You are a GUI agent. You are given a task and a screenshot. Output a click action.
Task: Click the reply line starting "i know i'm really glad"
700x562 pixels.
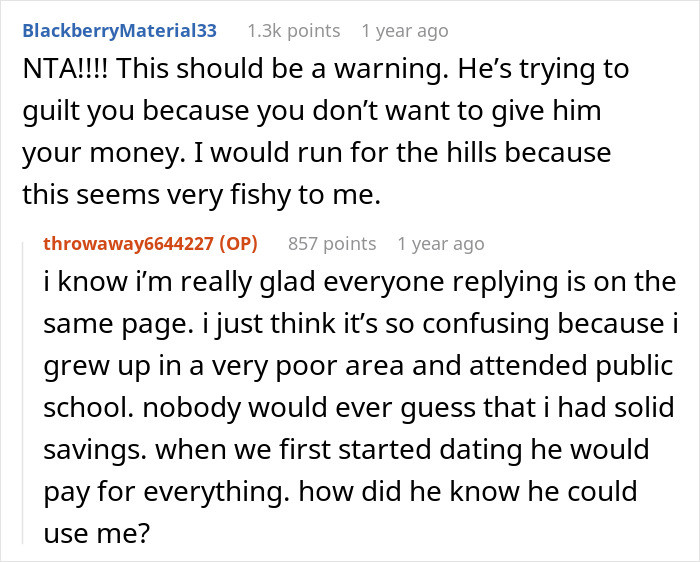point(360,281)
